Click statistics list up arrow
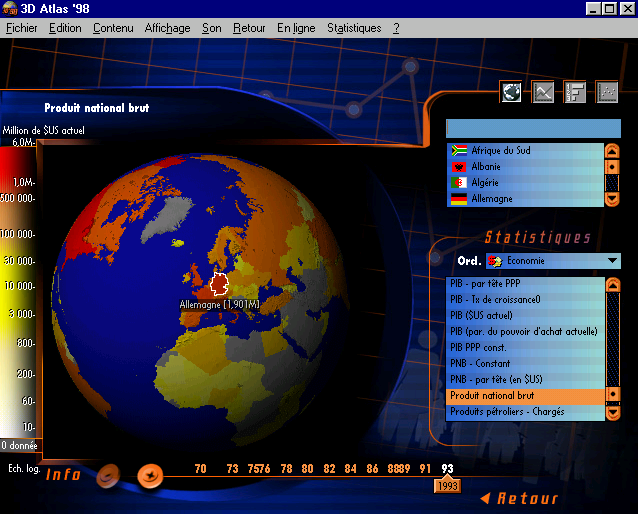The height and width of the screenshot is (514, 638). point(613,284)
